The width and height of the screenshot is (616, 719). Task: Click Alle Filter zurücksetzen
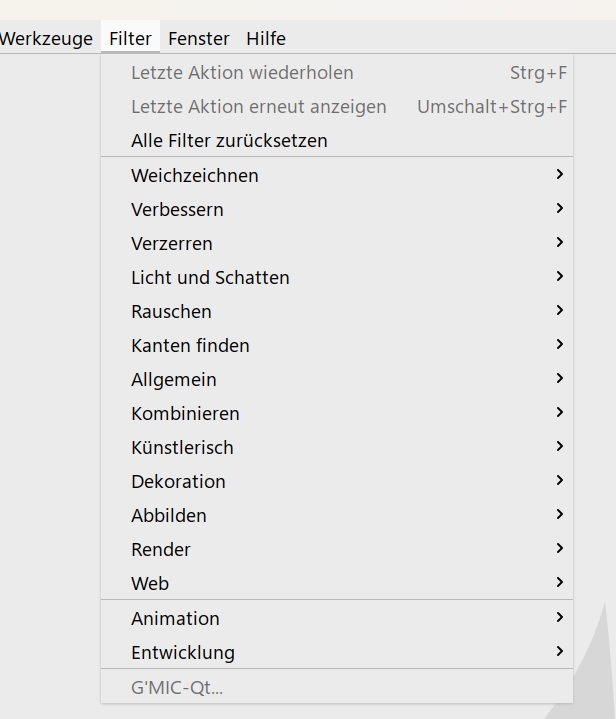tap(229, 141)
